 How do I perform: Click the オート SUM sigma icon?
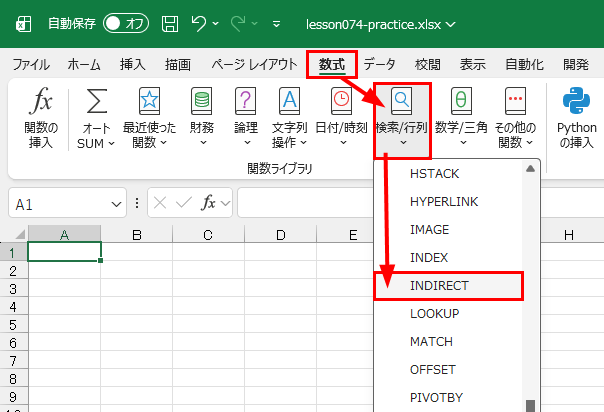point(96,101)
